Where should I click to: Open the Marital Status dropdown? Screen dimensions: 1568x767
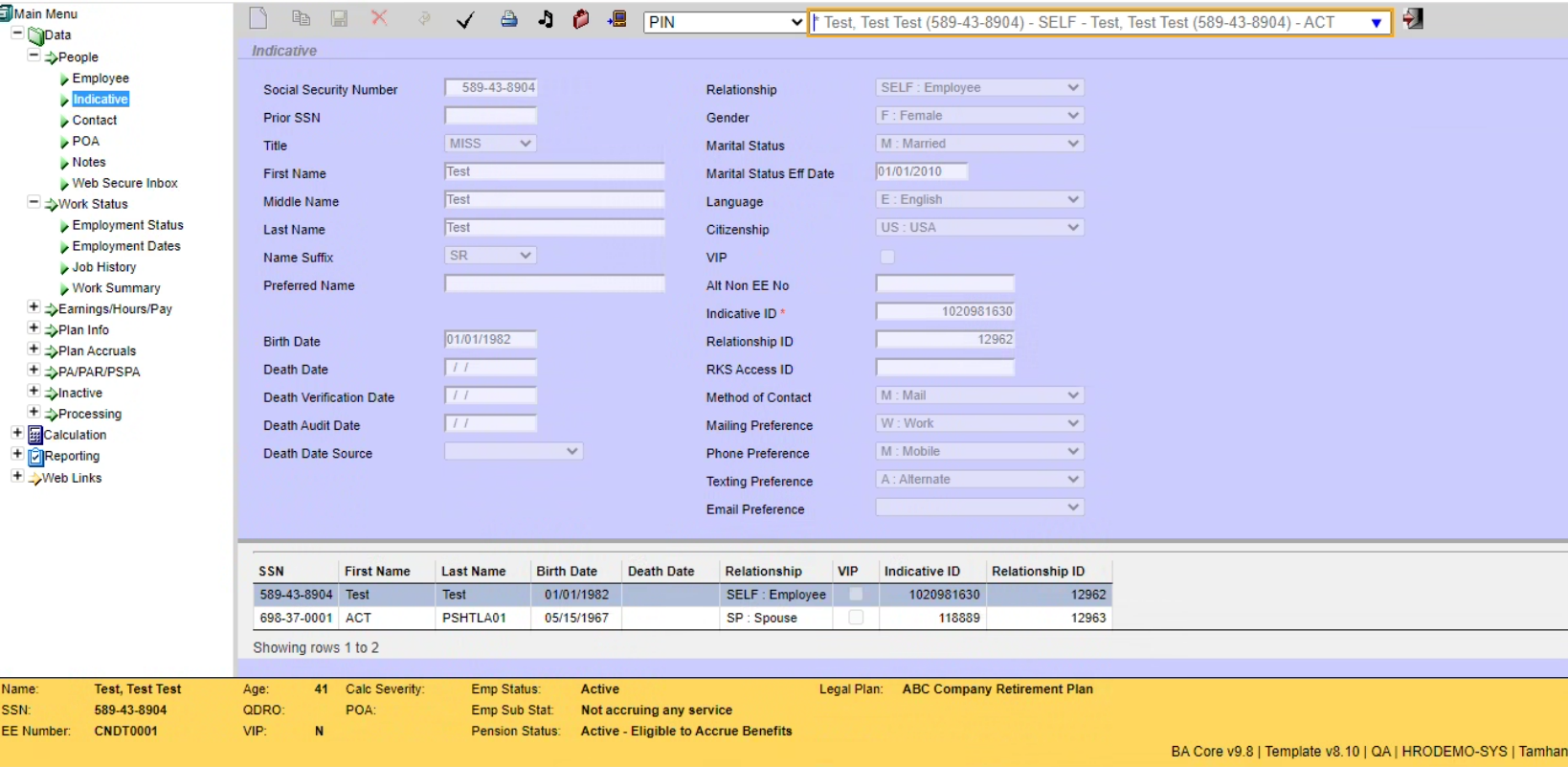pos(979,144)
